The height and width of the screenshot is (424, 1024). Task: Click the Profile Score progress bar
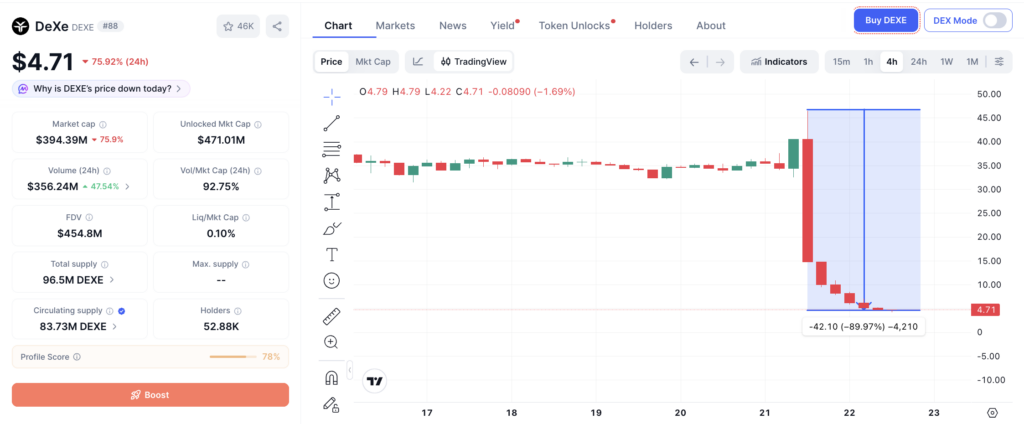(232, 357)
